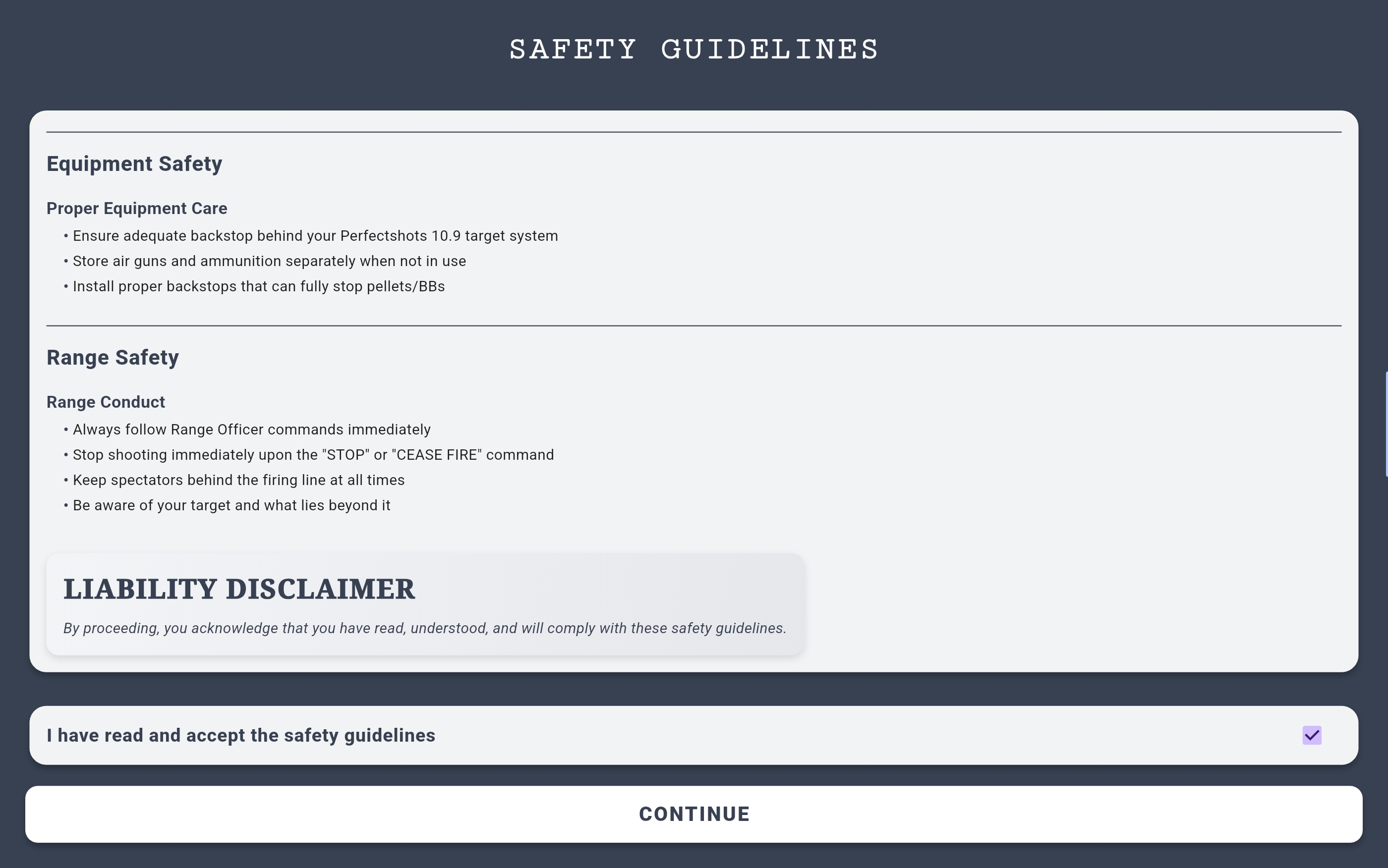Viewport: 1388px width, 868px height.
Task: Click the Perfectshots 10.9 backstop bullet
Action: (315, 236)
